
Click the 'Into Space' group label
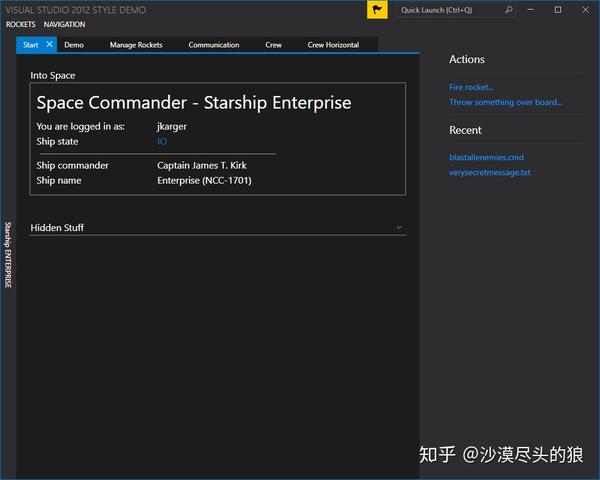53,76
